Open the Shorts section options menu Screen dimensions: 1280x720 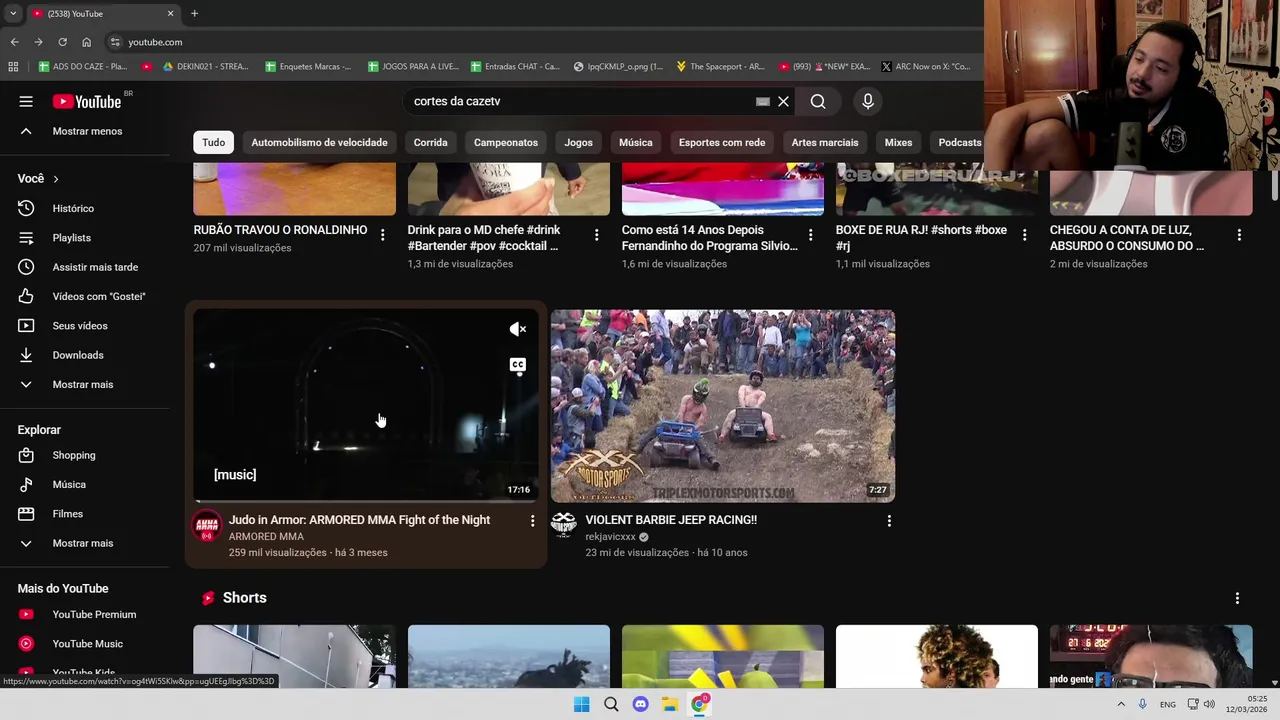[1237, 598]
